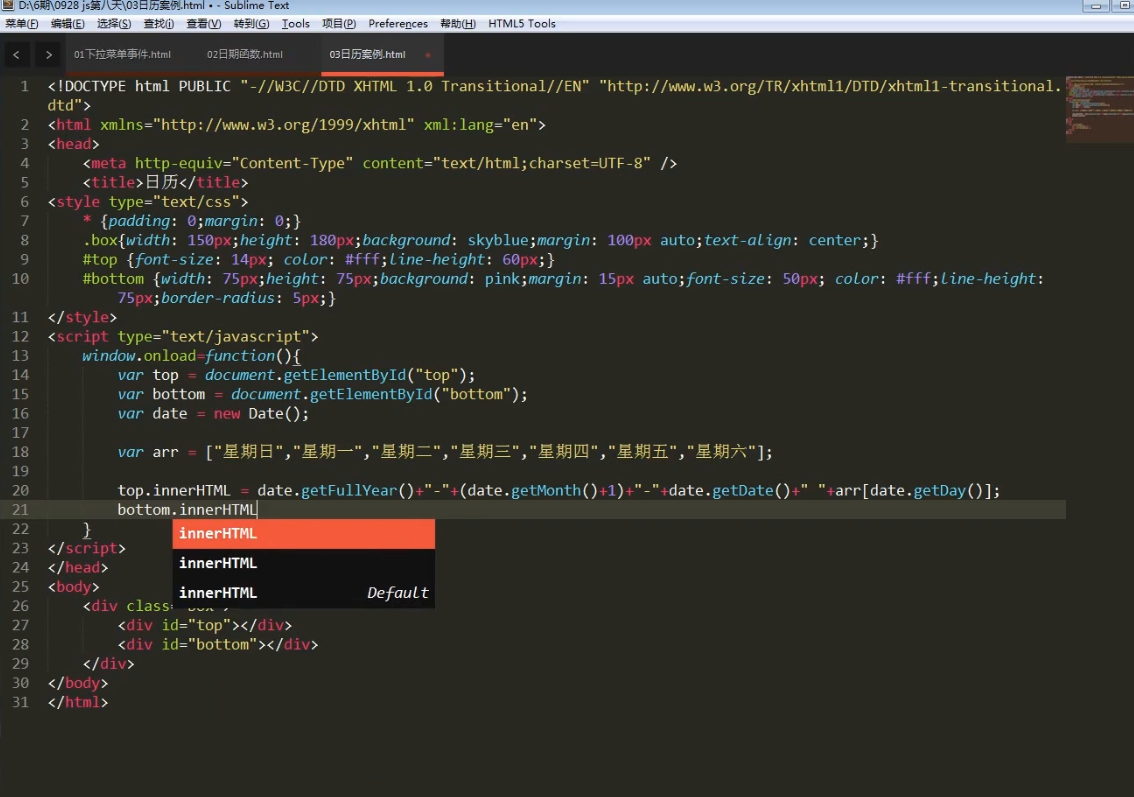
Task: Switch to 02日期函数.html tab
Action: [x=245, y=54]
